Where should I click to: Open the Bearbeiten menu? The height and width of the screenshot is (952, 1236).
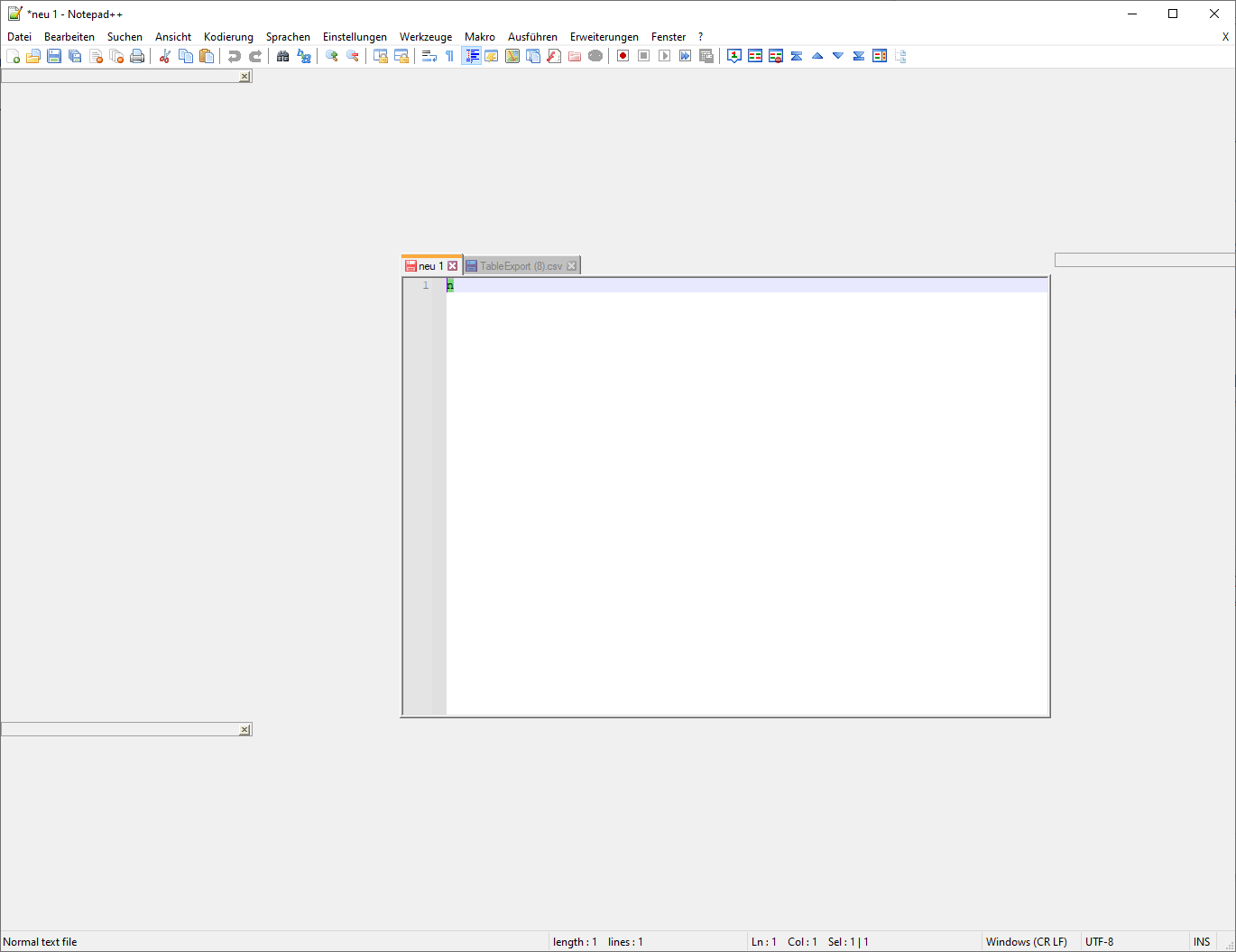69,37
